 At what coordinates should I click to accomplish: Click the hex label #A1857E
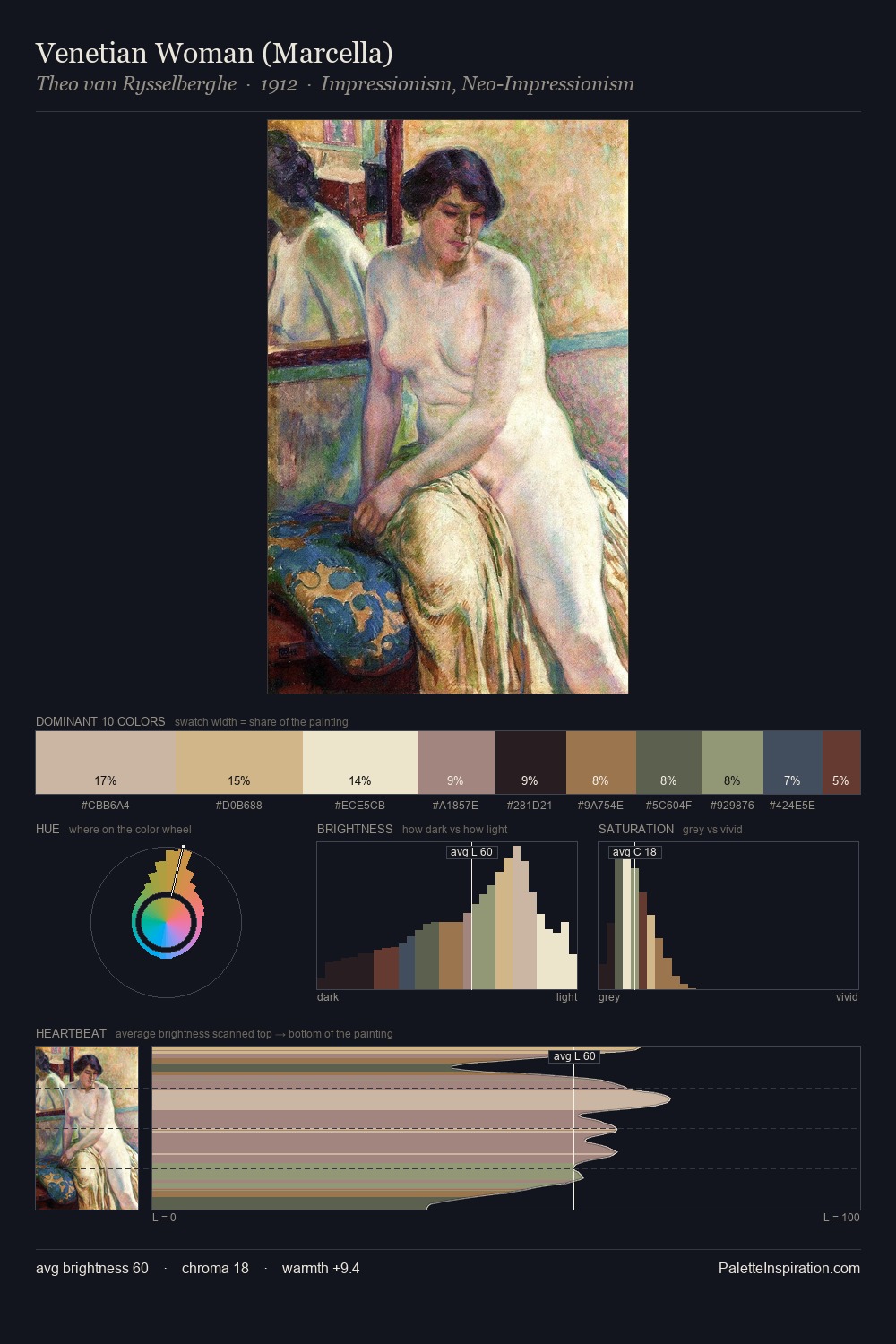coord(456,806)
